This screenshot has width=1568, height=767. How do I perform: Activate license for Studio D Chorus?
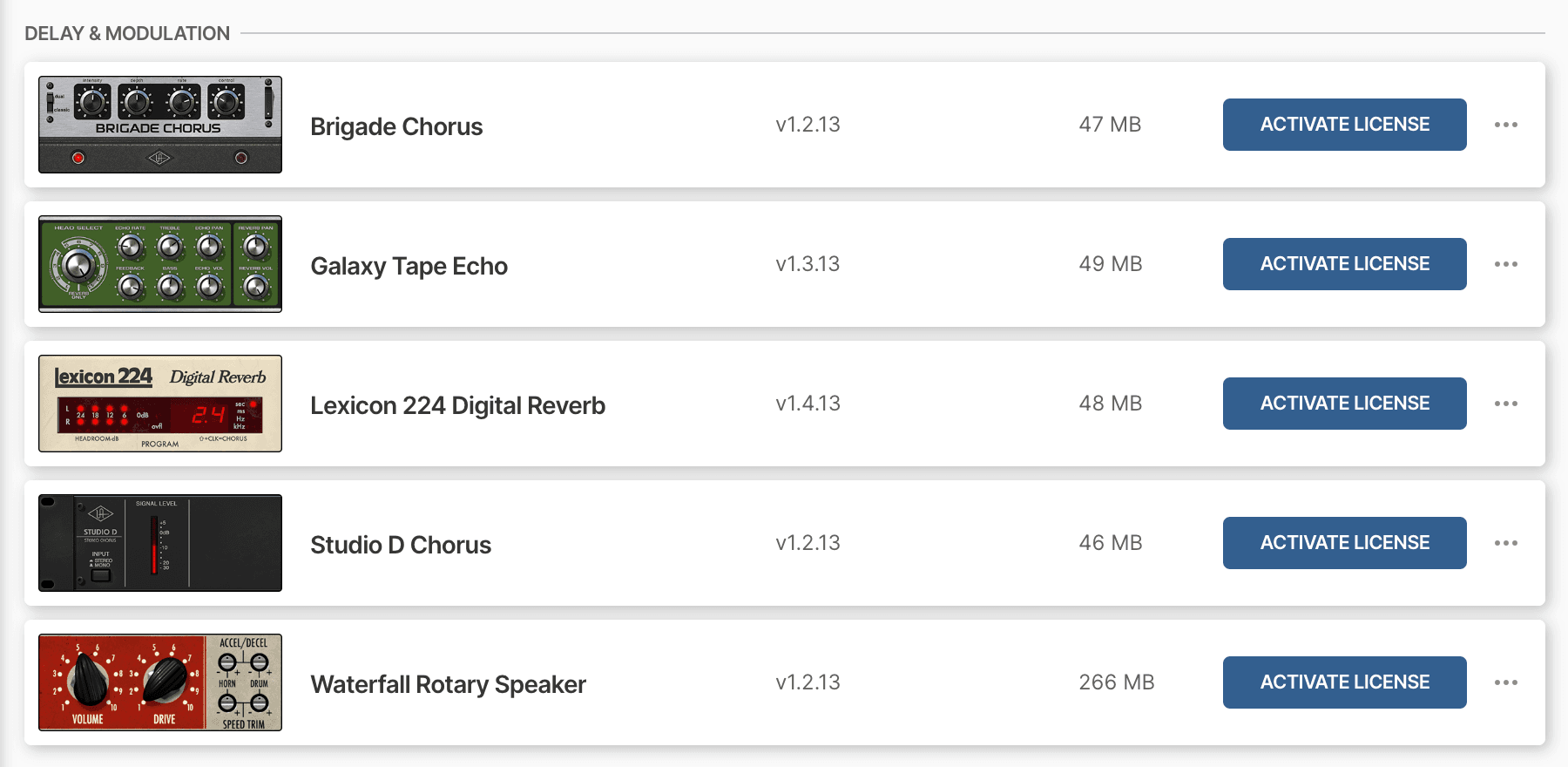pyautogui.click(x=1344, y=543)
